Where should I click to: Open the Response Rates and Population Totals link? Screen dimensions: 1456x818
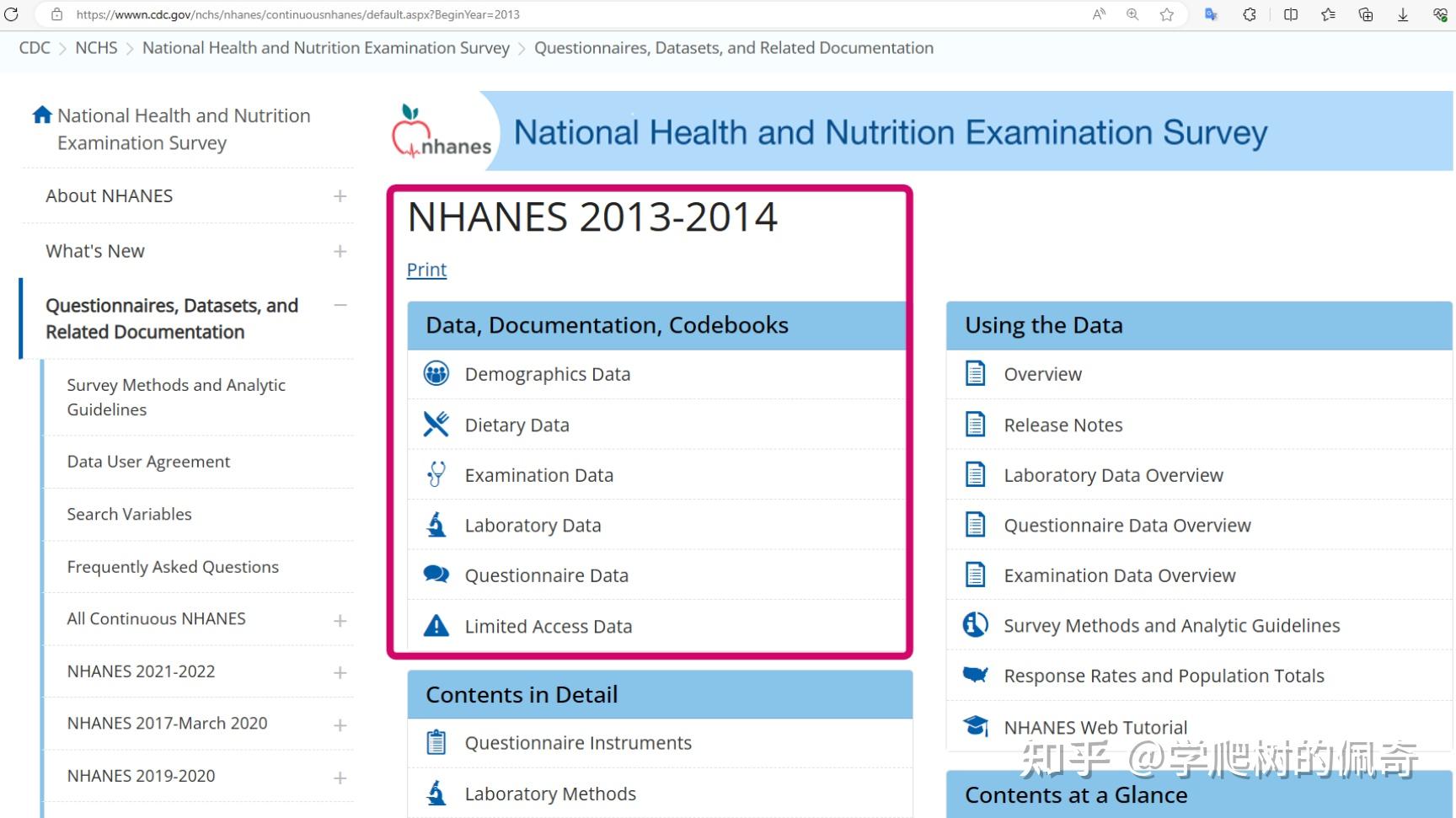point(1164,676)
